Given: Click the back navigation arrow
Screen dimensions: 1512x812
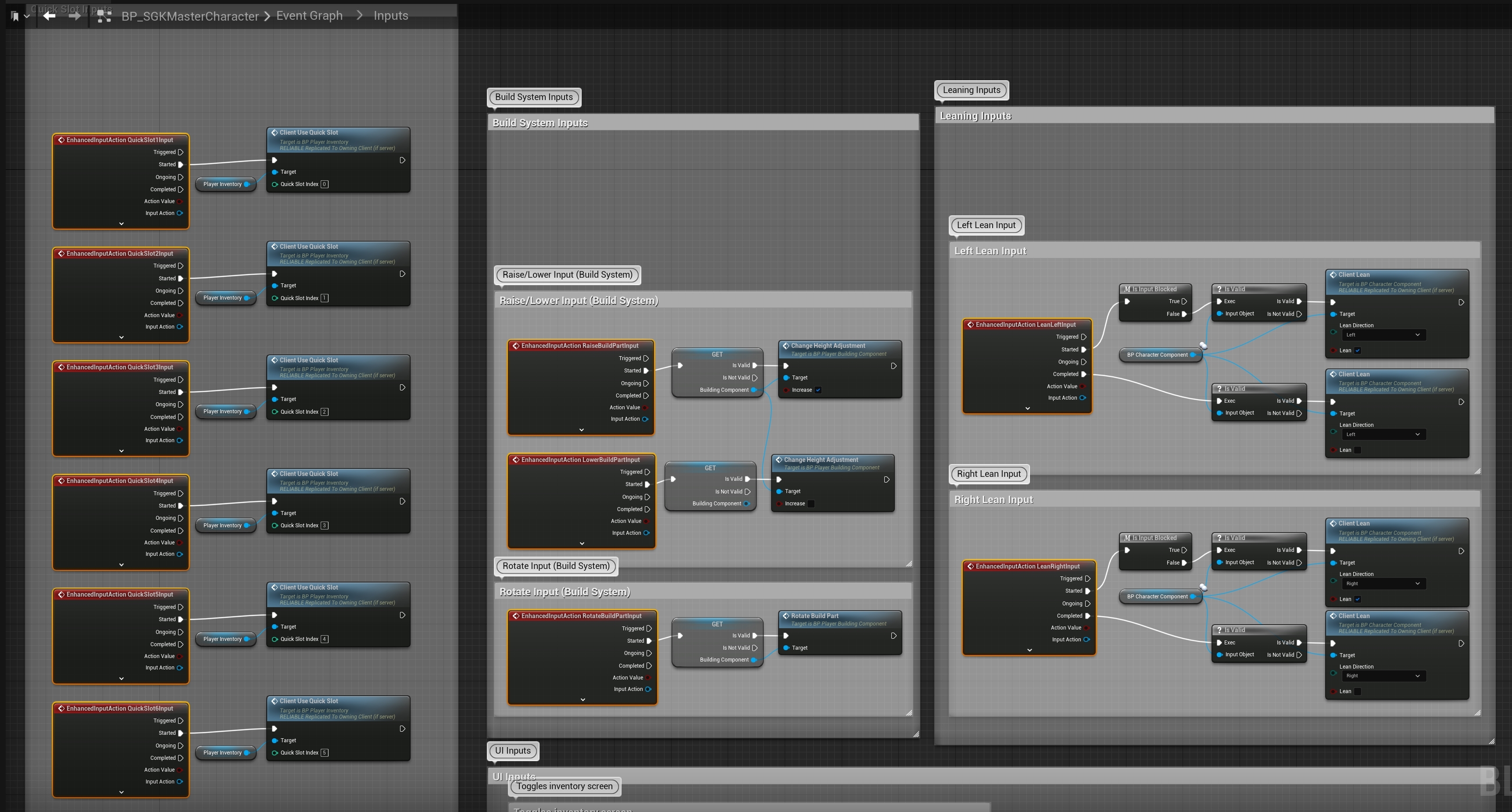Looking at the screenshot, I should 49,16.
